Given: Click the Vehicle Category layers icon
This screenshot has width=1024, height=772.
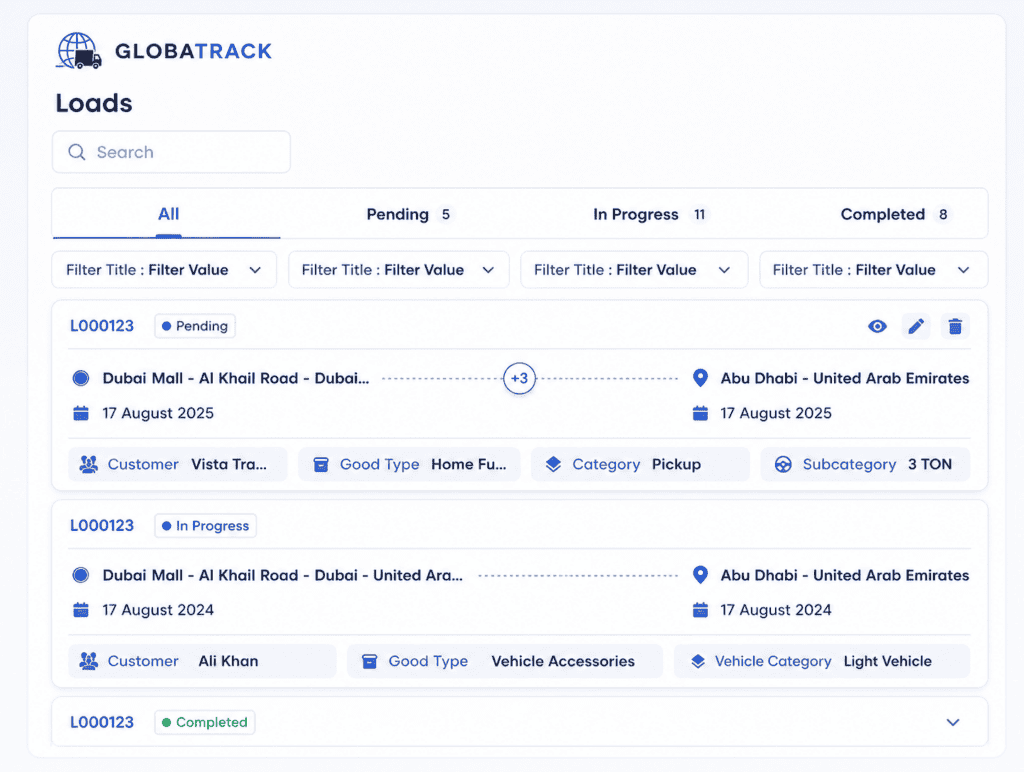Looking at the screenshot, I should tap(698, 661).
